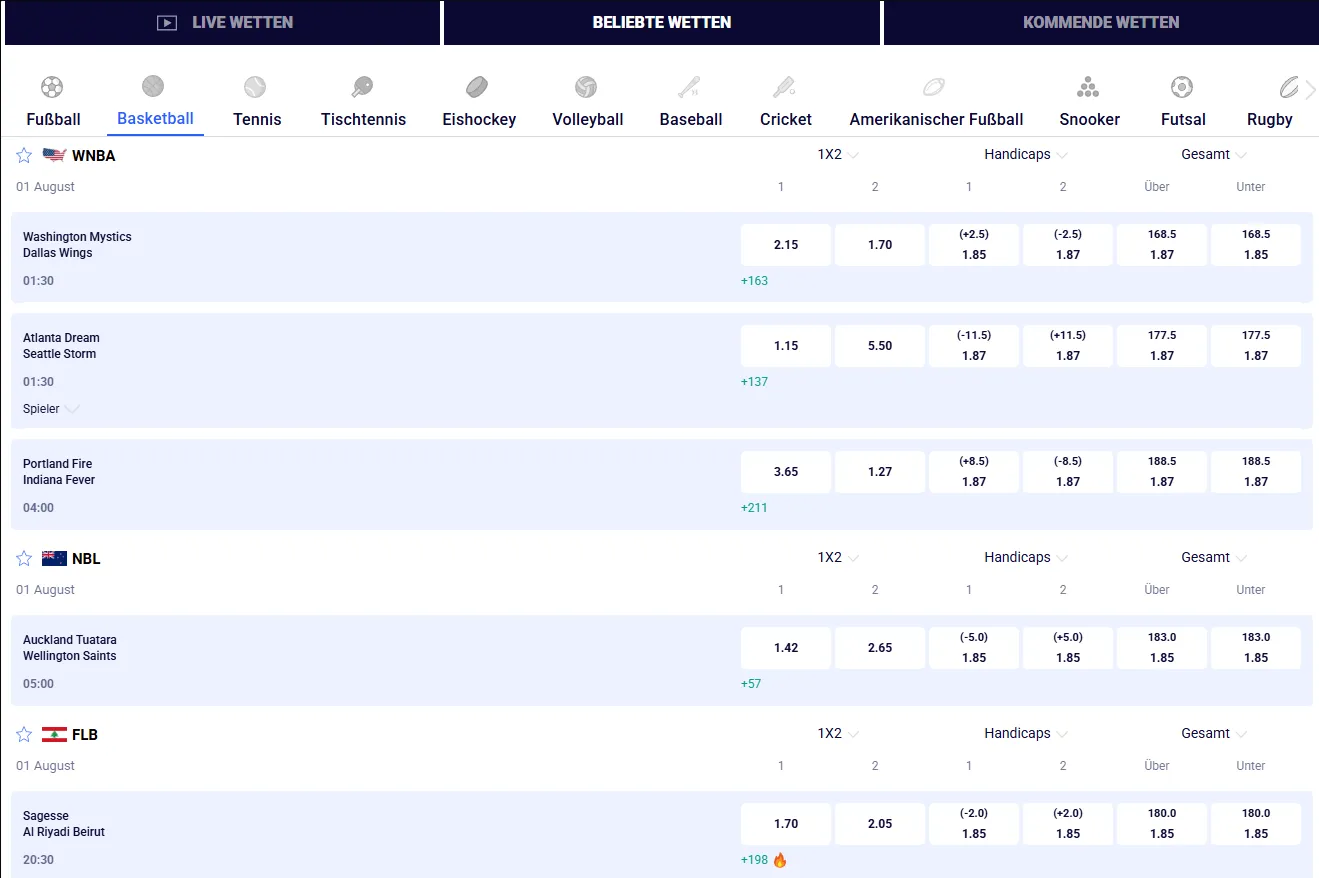Expand the FLB Handicaps dropdown
Screen dimensions: 1319x878
(1026, 734)
